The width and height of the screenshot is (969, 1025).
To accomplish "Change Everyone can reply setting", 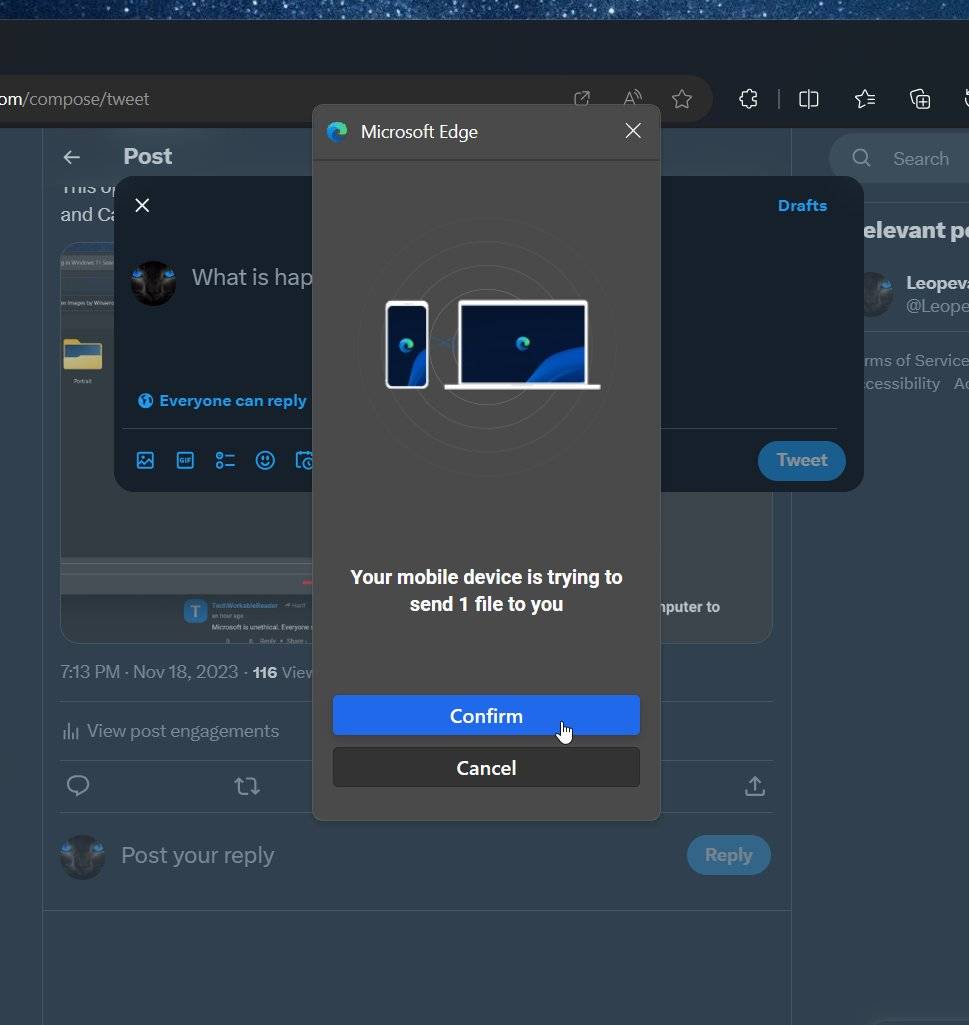I will 222,401.
